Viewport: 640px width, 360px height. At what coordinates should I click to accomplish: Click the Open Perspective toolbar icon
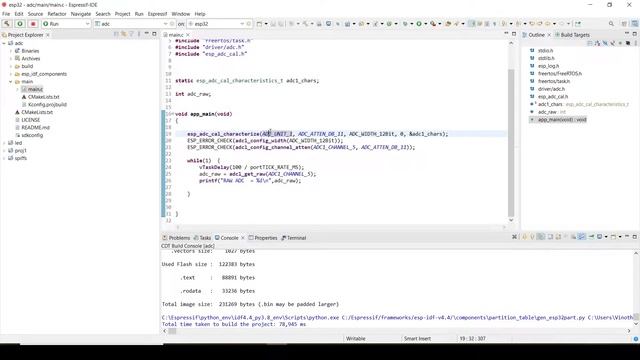(624, 24)
